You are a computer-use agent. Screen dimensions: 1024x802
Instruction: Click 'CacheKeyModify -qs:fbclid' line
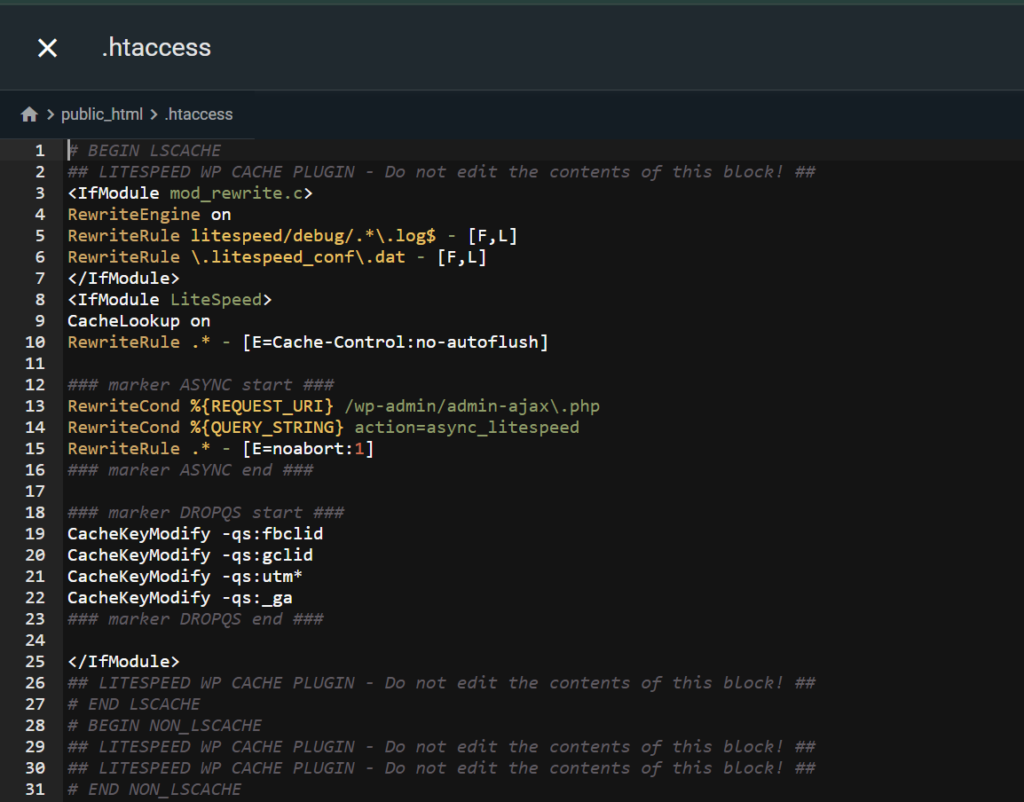(195, 534)
